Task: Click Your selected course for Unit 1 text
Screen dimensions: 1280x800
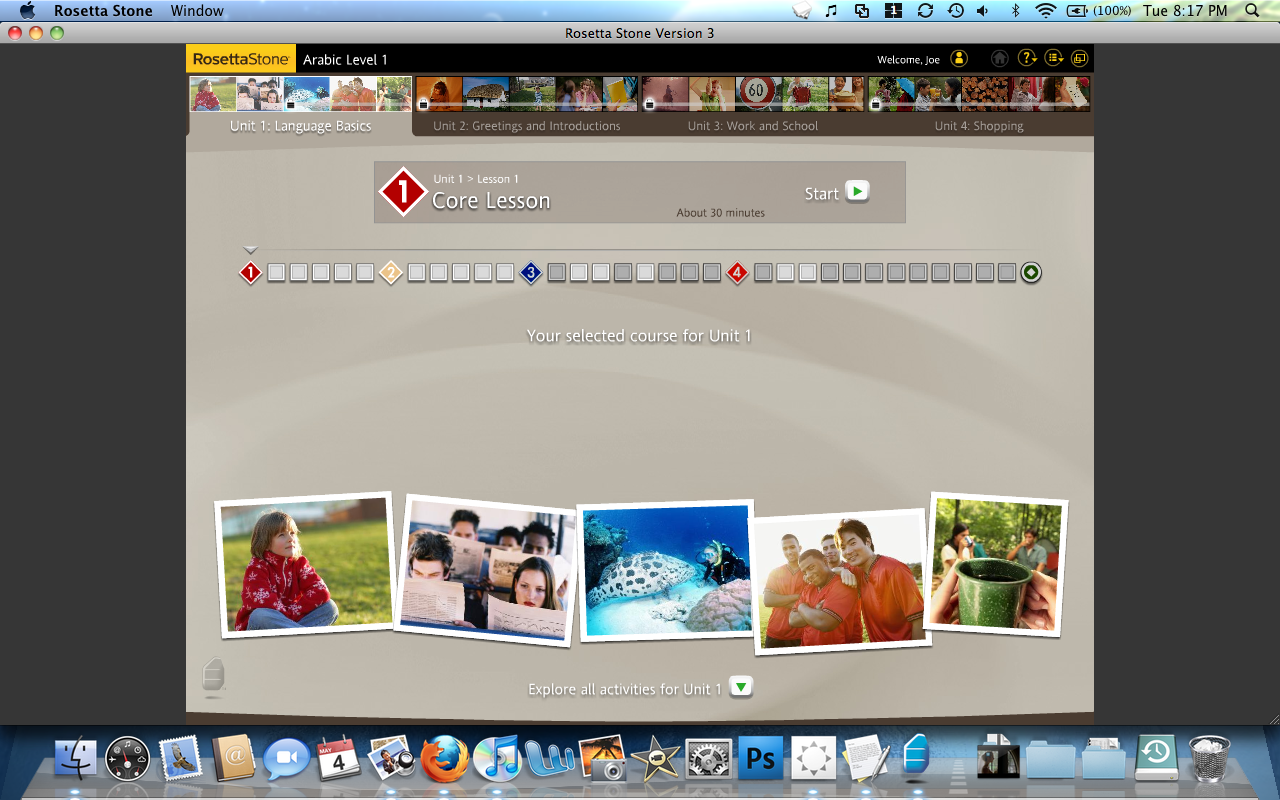Action: click(639, 336)
